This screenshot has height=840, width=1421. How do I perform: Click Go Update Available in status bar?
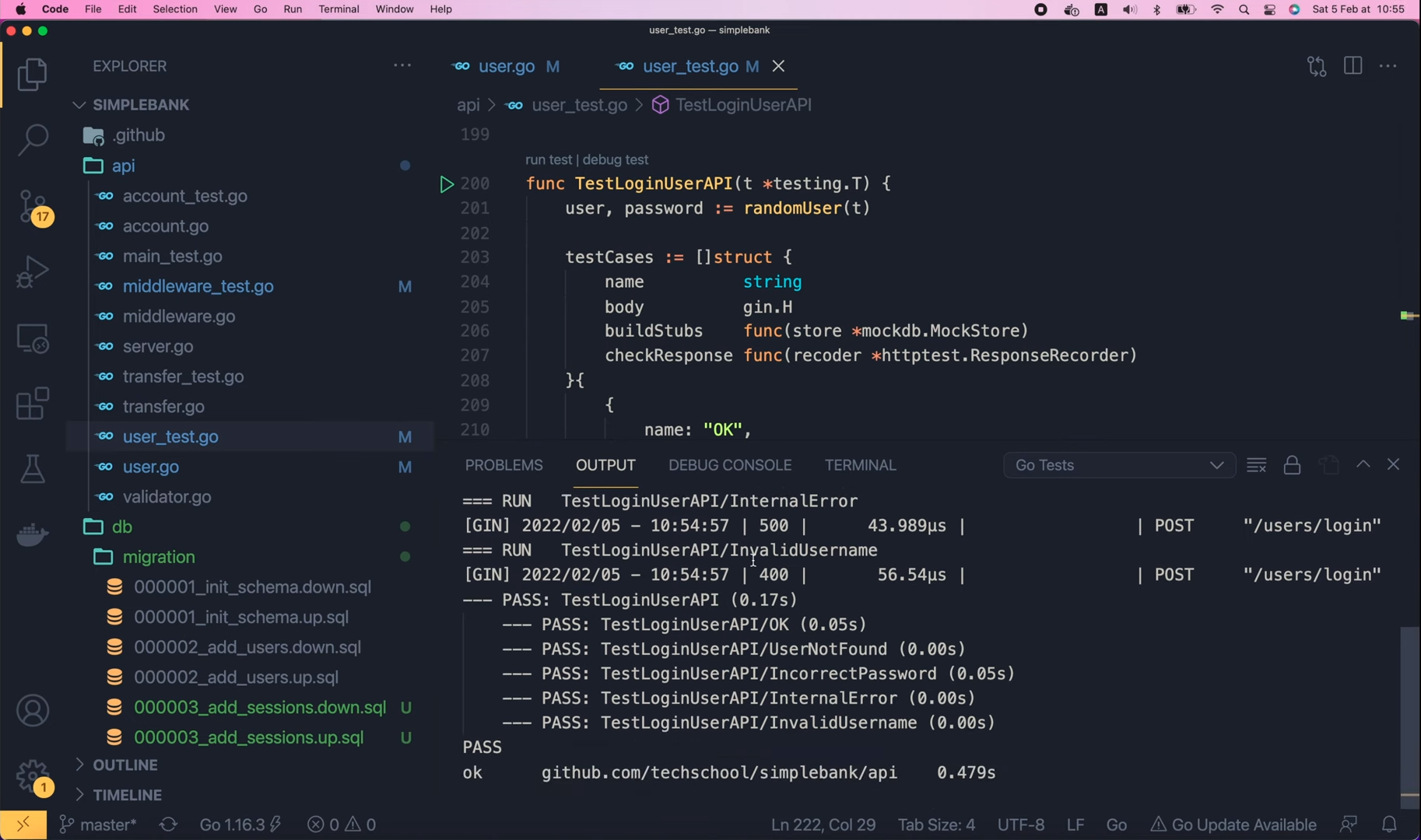tap(1233, 824)
